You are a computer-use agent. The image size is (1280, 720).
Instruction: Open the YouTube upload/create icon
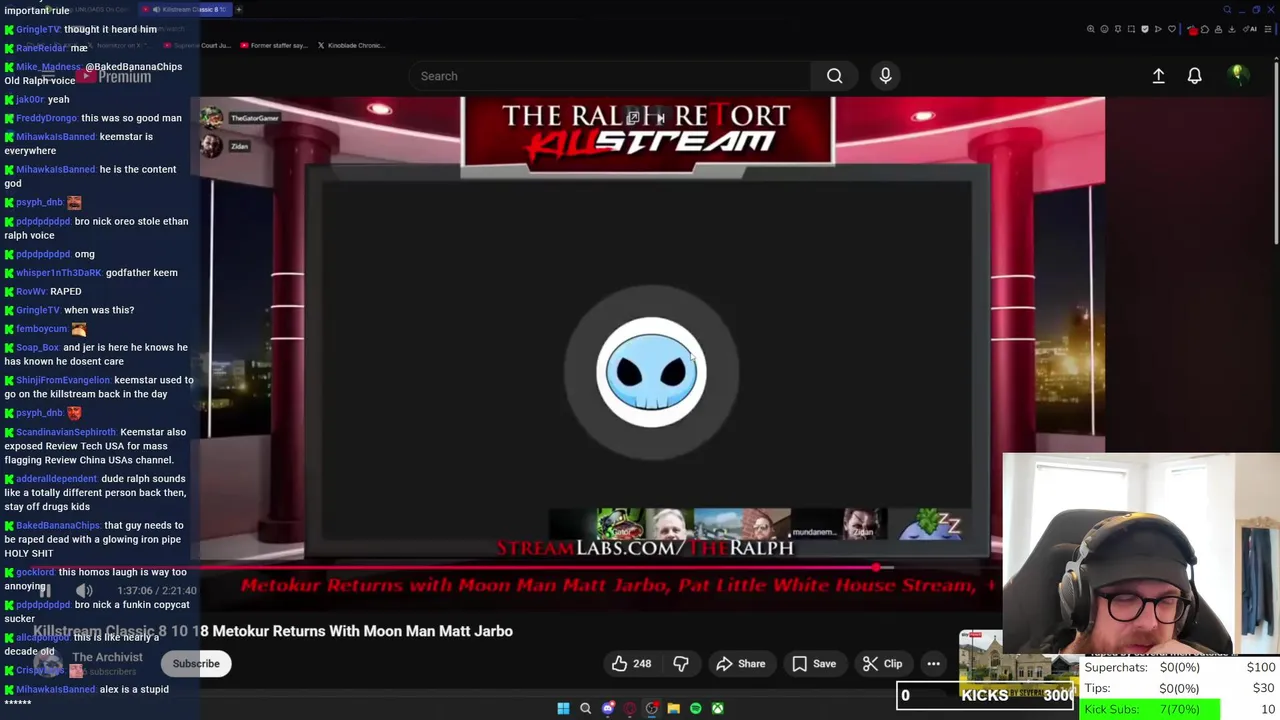click(1158, 76)
